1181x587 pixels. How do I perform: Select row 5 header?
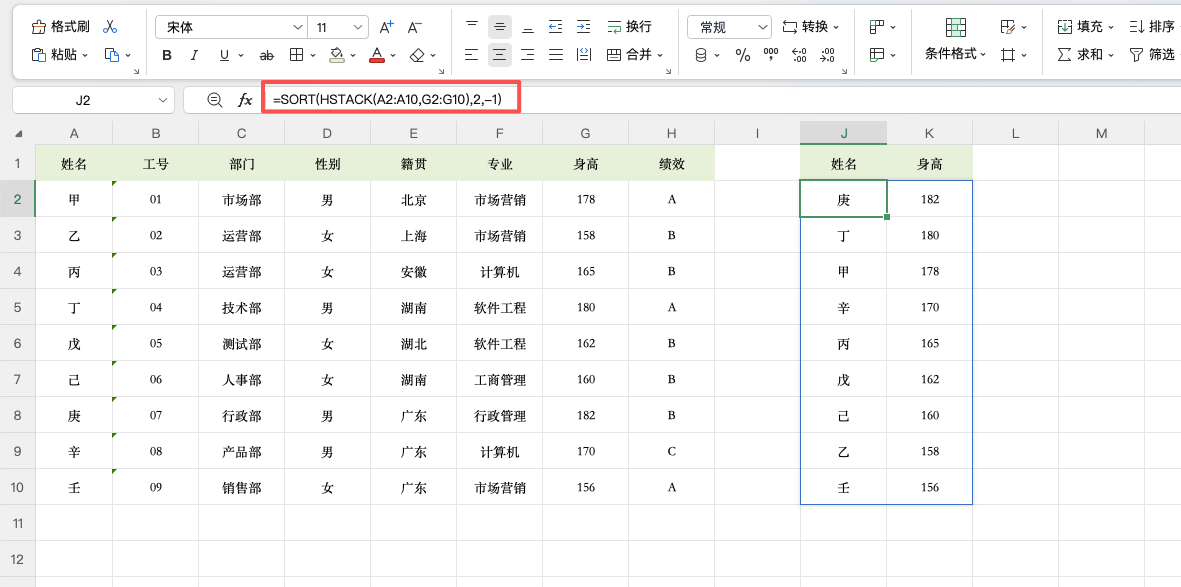18,307
